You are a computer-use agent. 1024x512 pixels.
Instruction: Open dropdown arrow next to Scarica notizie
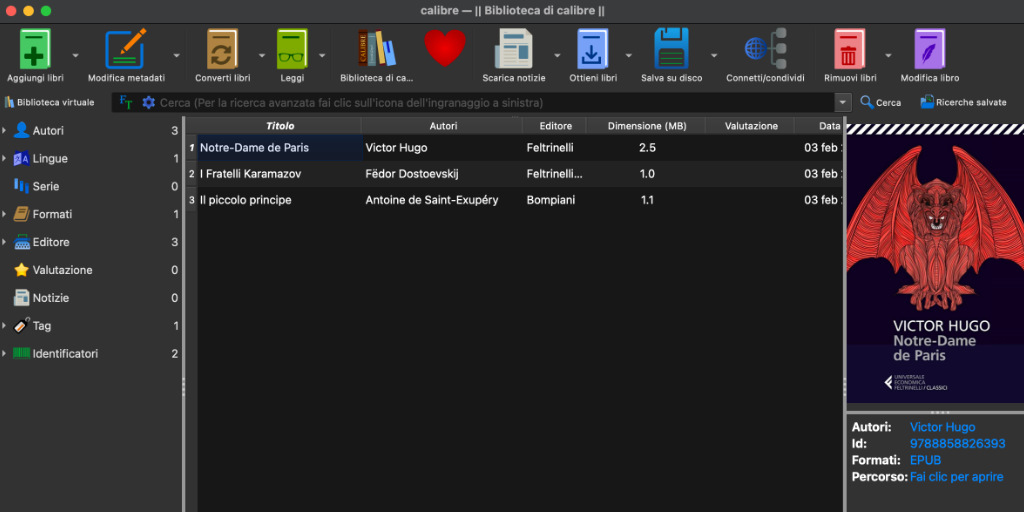click(x=557, y=56)
